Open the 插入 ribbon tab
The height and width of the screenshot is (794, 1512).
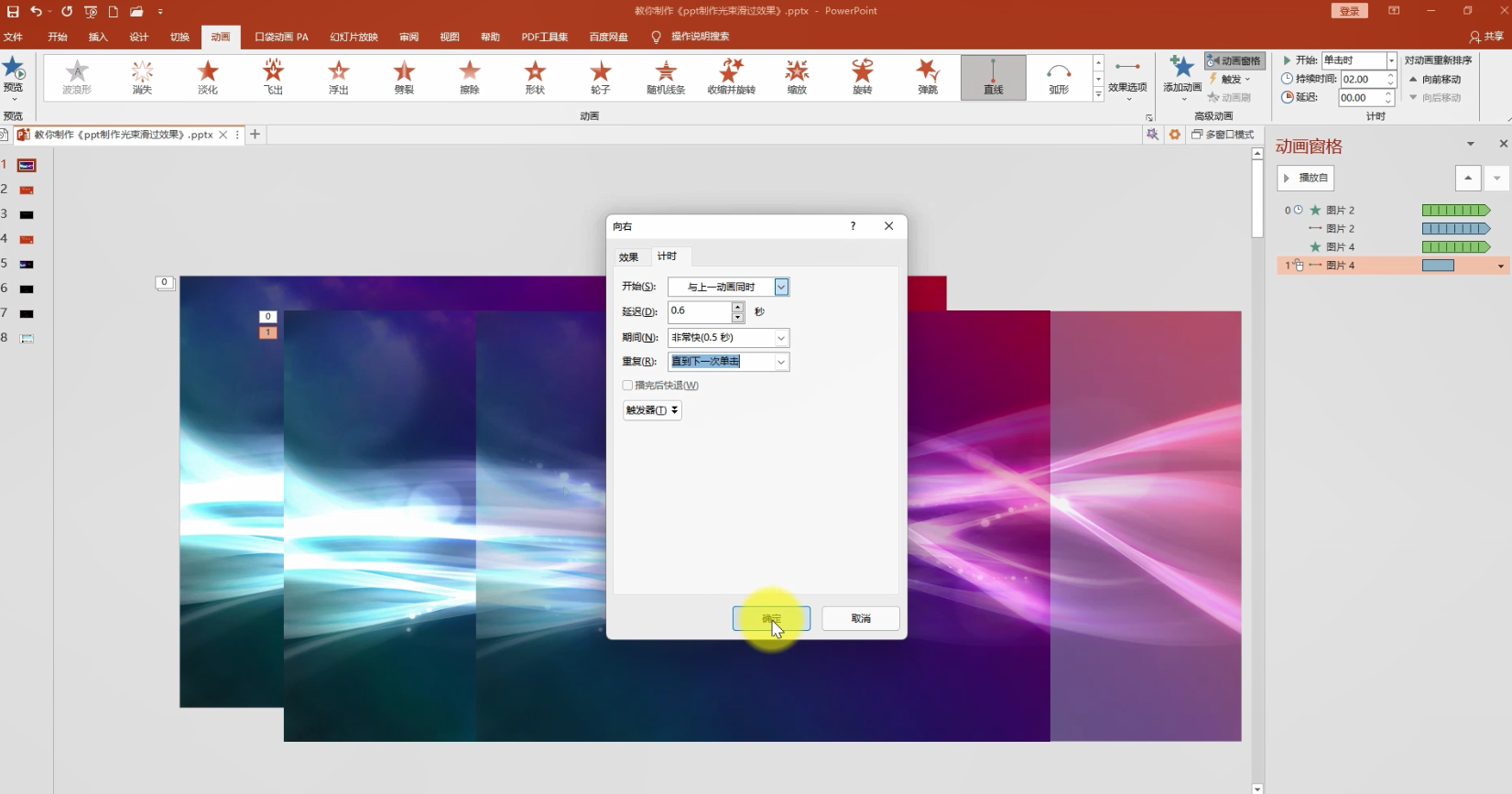coord(98,37)
